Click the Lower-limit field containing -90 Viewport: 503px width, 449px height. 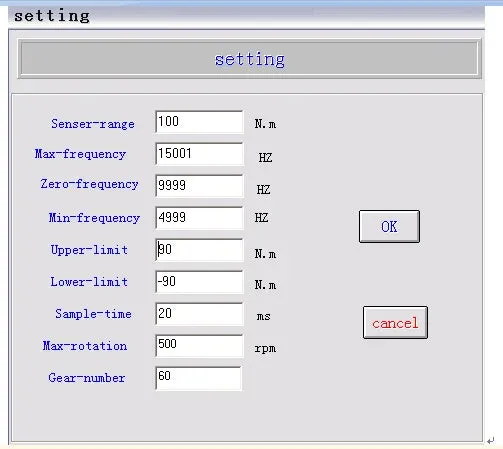tap(199, 282)
